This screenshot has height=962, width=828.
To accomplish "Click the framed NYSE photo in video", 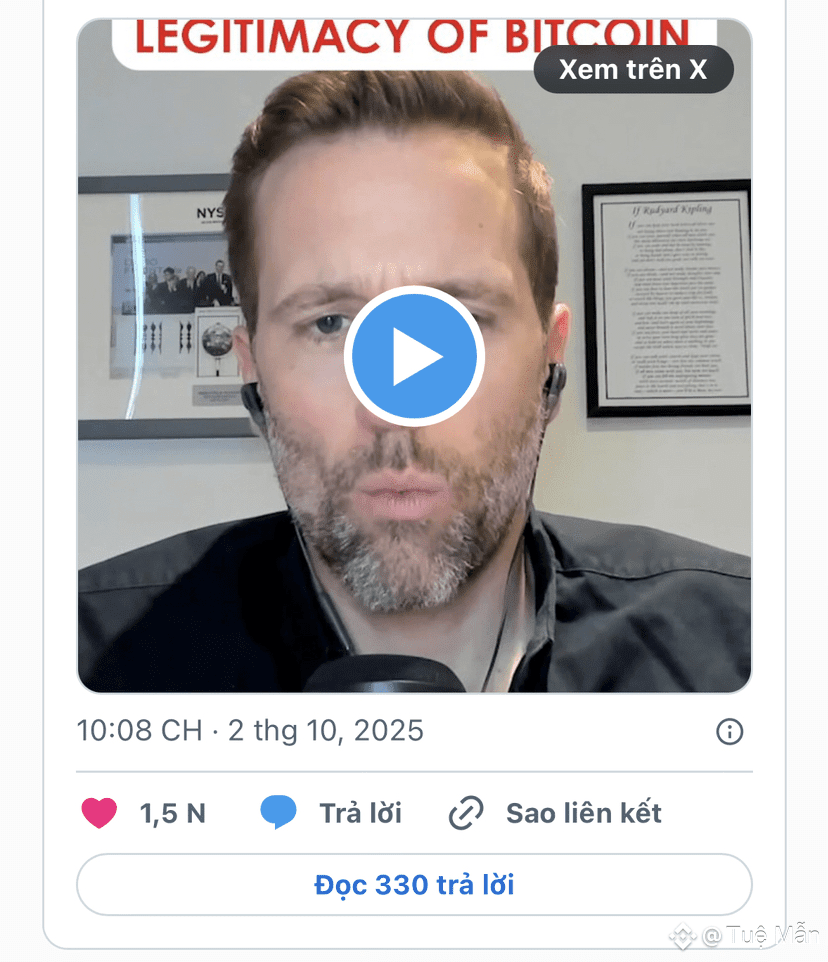I will tap(163, 307).
